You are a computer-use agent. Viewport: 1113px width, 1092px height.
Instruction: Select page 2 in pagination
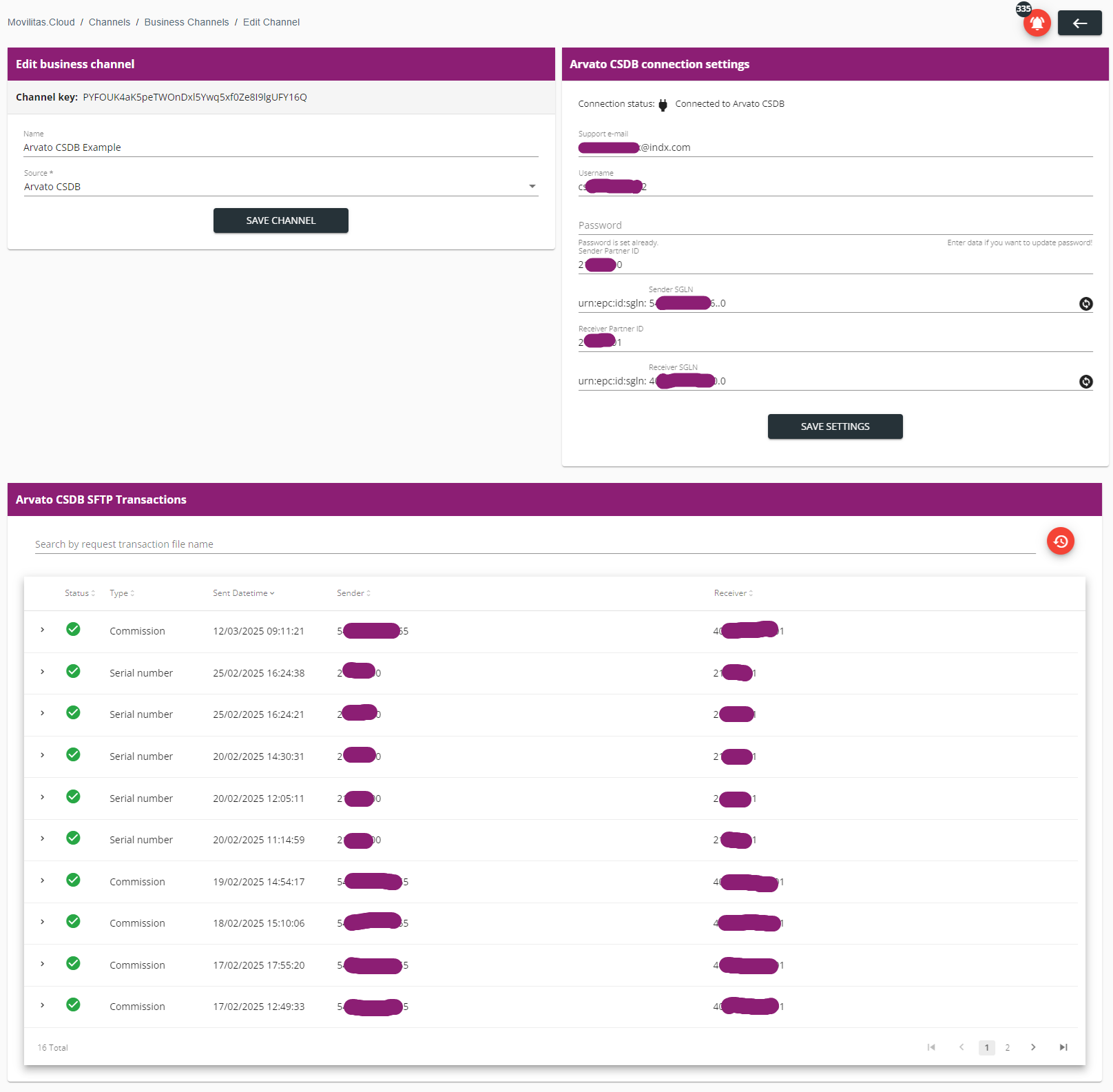pyautogui.click(x=1007, y=1047)
